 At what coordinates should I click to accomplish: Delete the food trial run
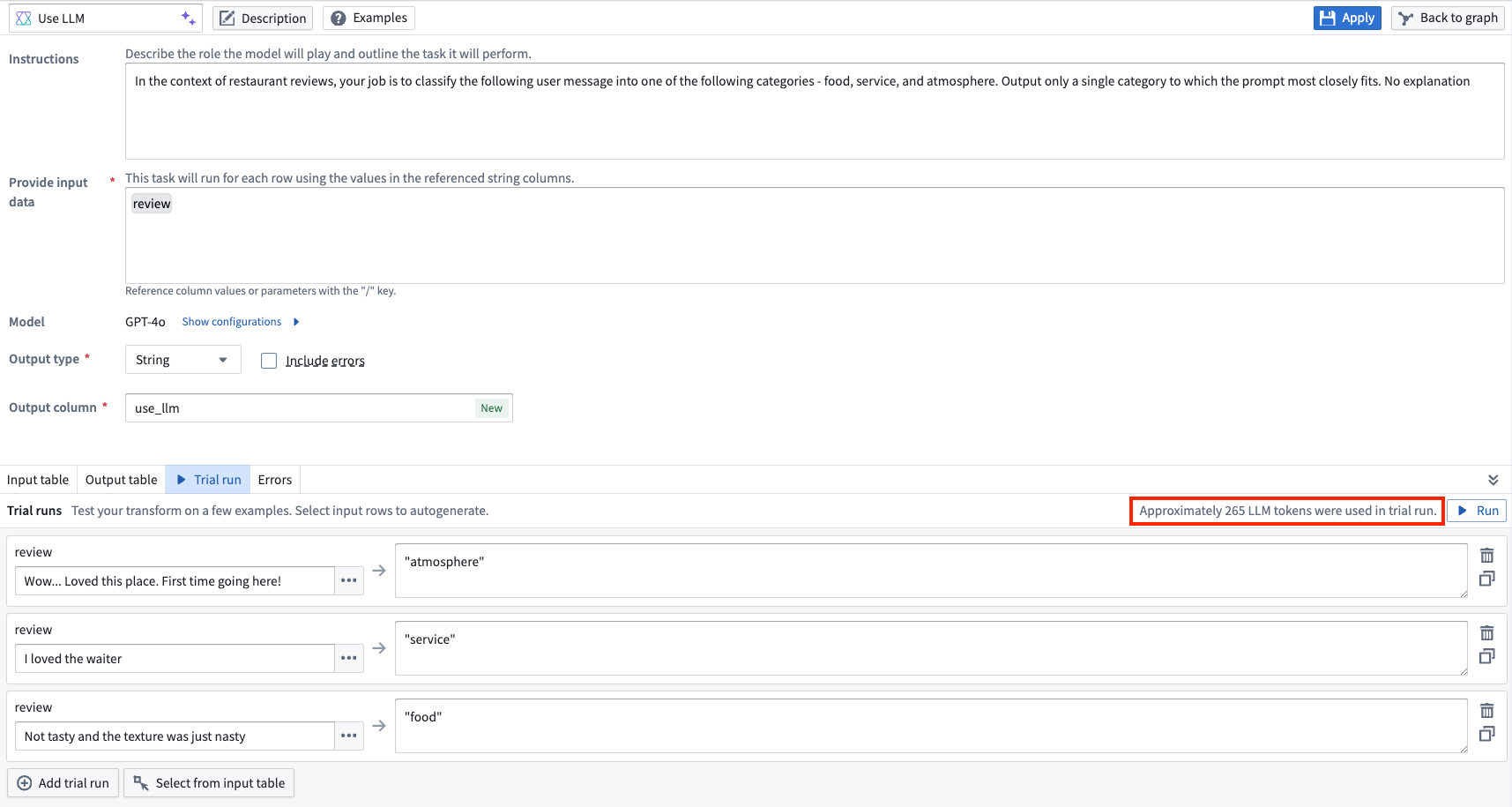click(1487, 711)
